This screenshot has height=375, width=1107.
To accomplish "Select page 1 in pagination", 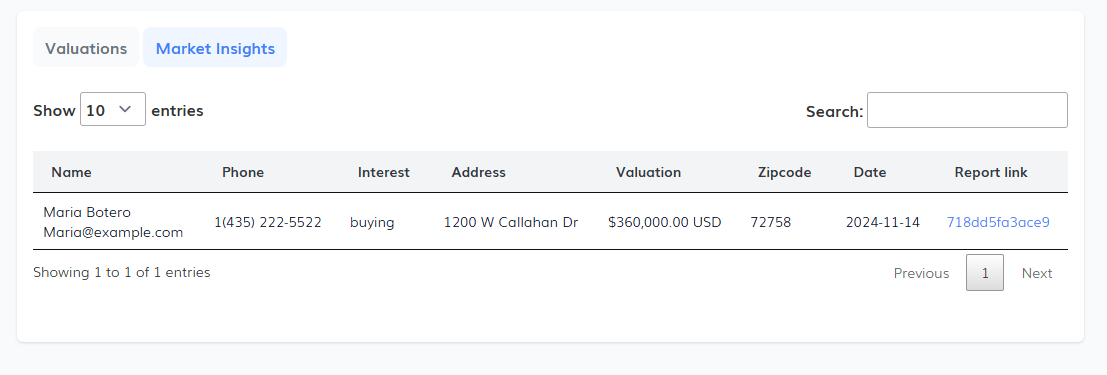I will click(985, 273).
